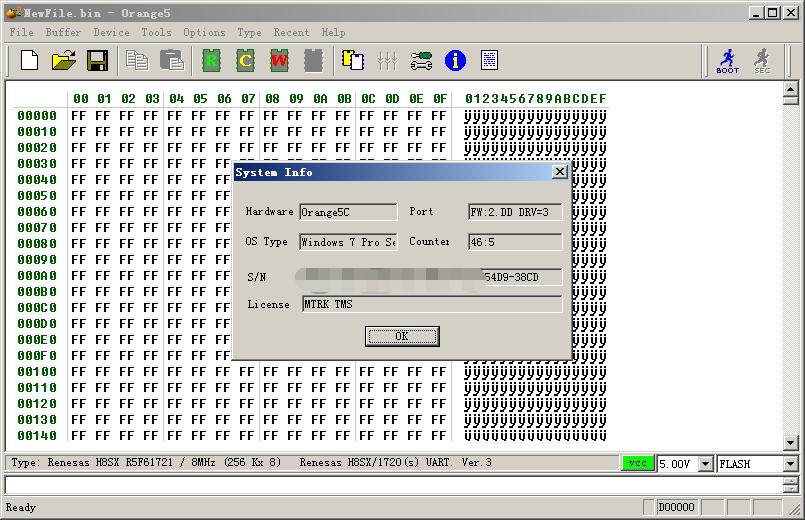
Task: Toggle the green vcc power indicator
Action: coord(636,464)
